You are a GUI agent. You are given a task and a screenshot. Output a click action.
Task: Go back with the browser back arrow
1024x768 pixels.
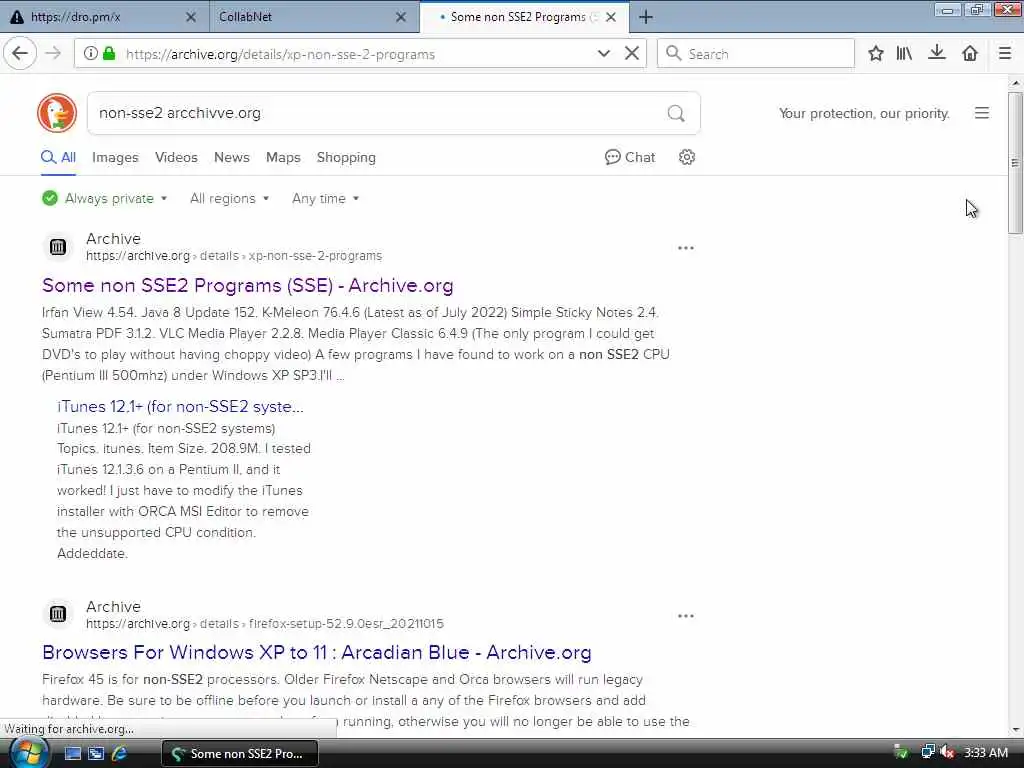pos(20,54)
